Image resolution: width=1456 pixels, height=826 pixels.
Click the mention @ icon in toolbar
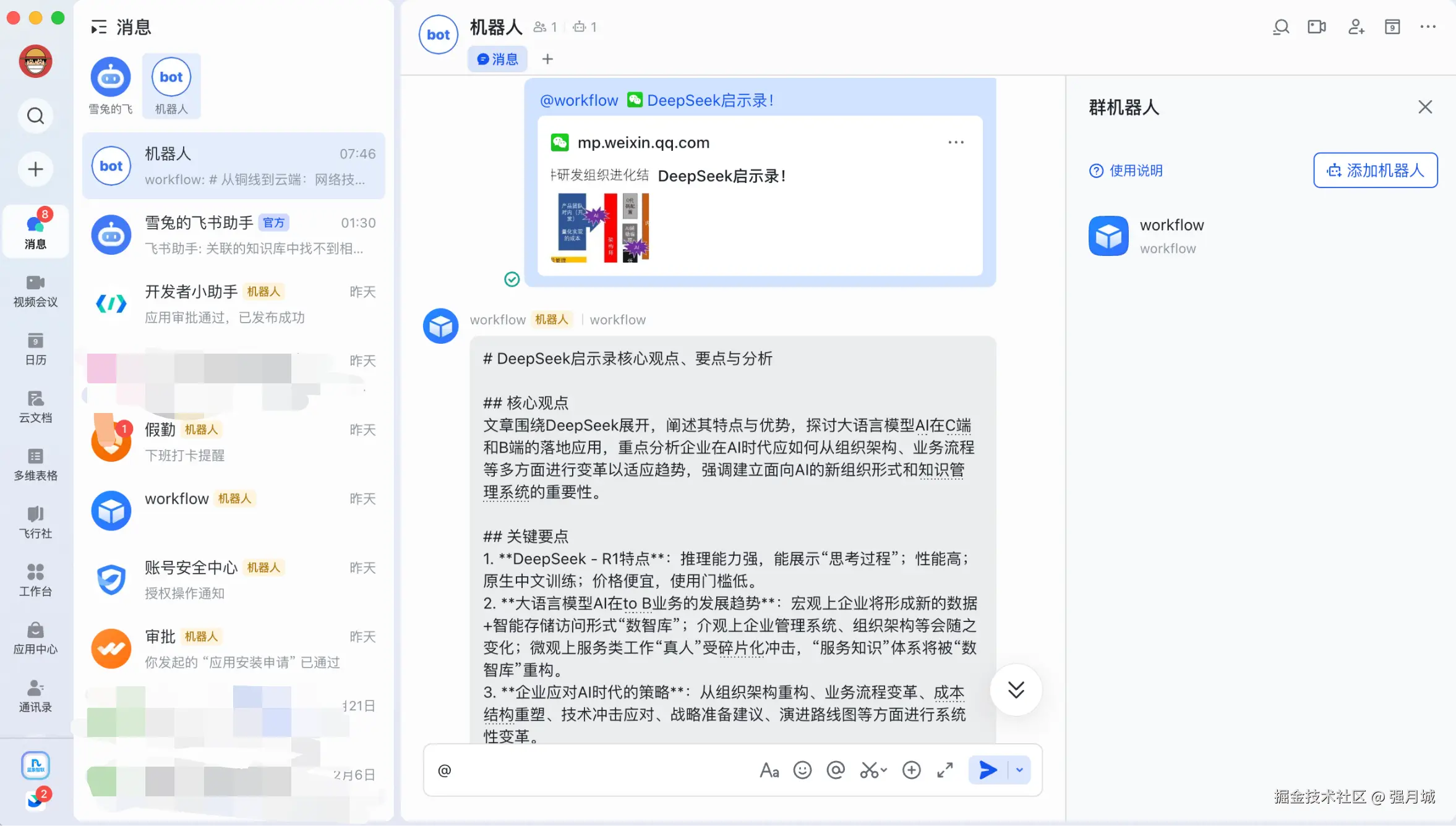[836, 770]
